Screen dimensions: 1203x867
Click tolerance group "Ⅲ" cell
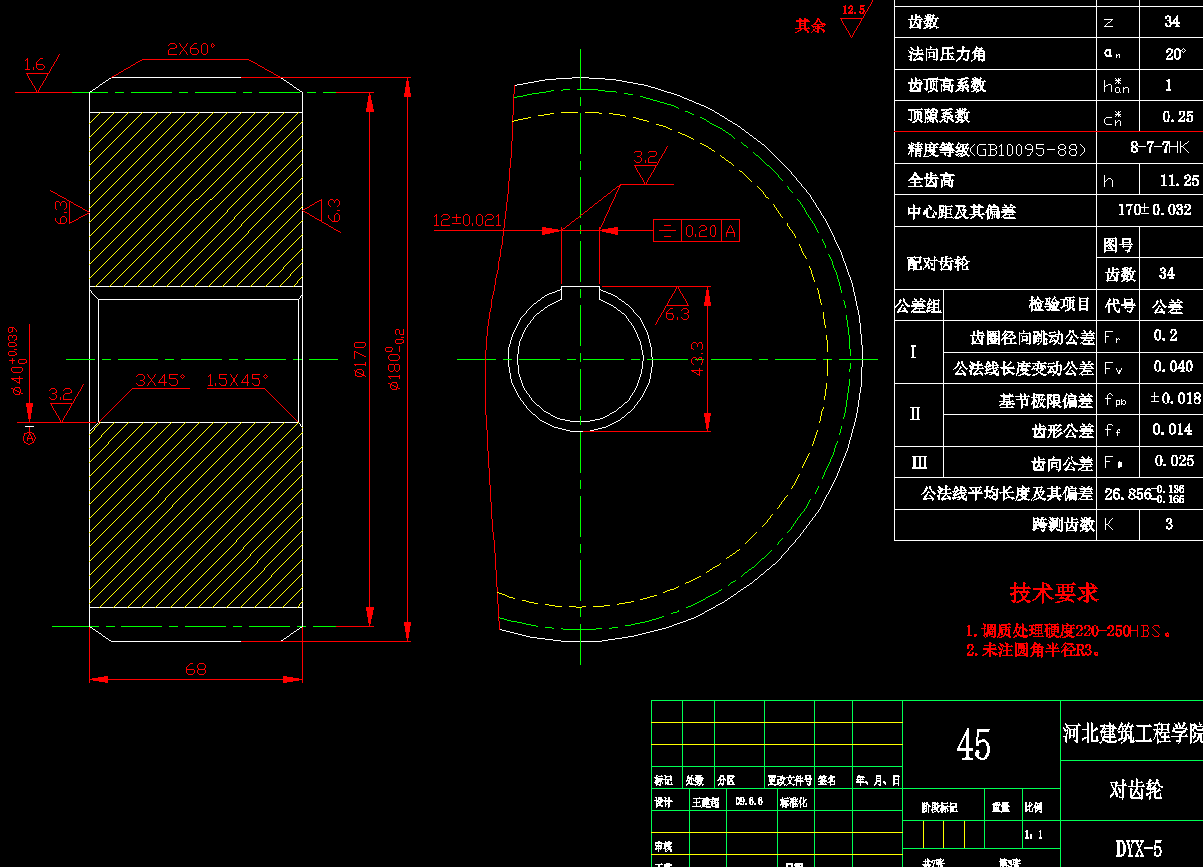919,461
